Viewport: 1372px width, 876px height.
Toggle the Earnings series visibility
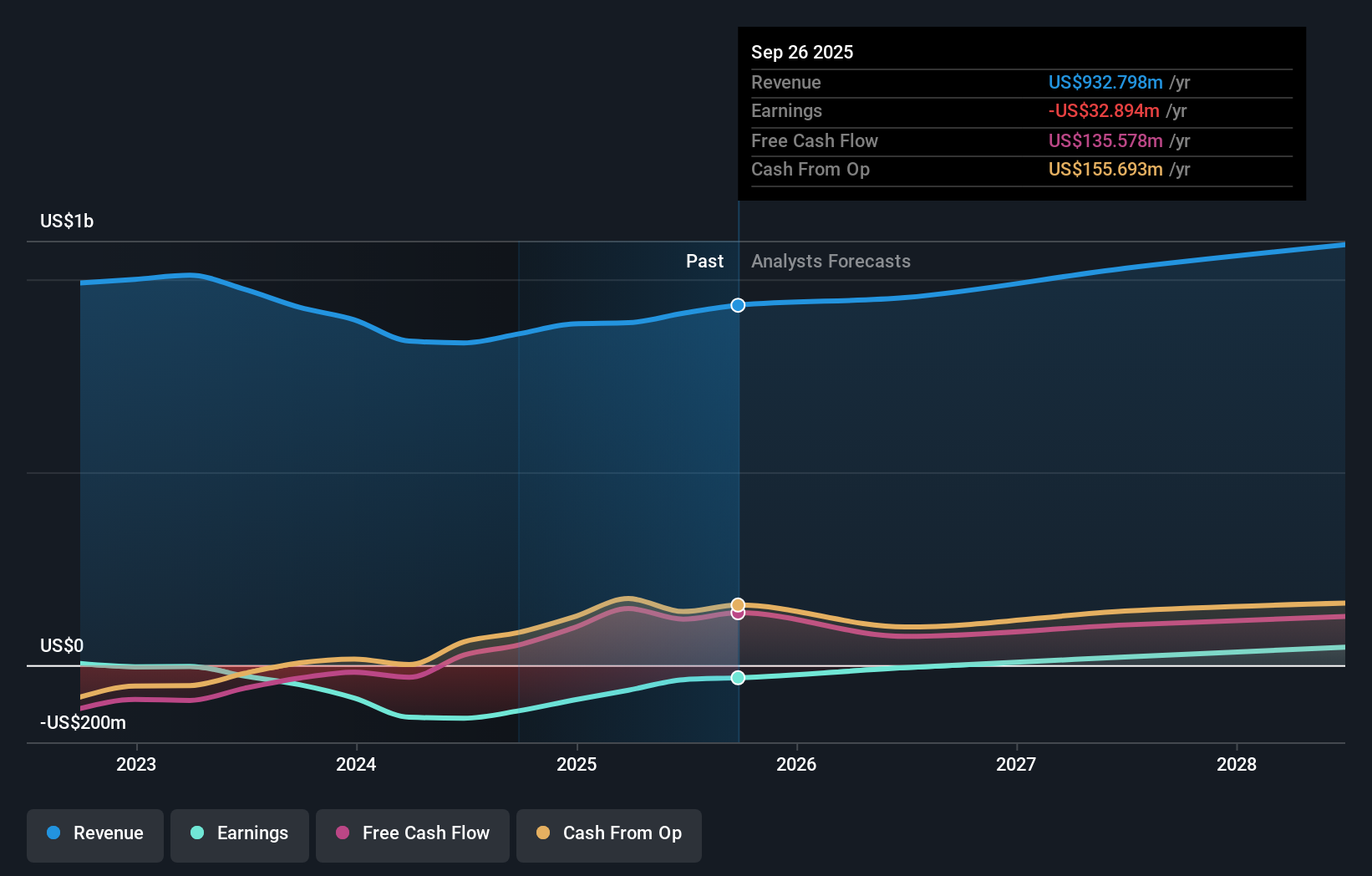[x=240, y=835]
